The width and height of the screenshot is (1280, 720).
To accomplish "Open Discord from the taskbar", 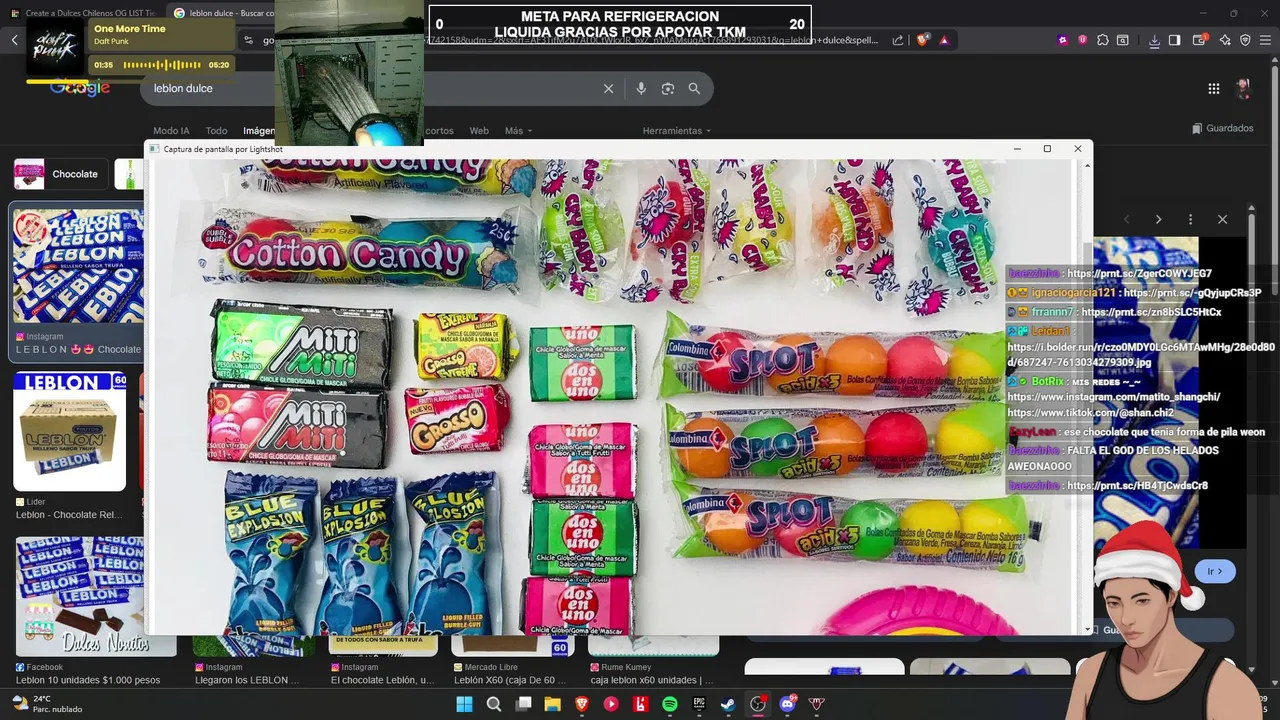I will [787, 704].
